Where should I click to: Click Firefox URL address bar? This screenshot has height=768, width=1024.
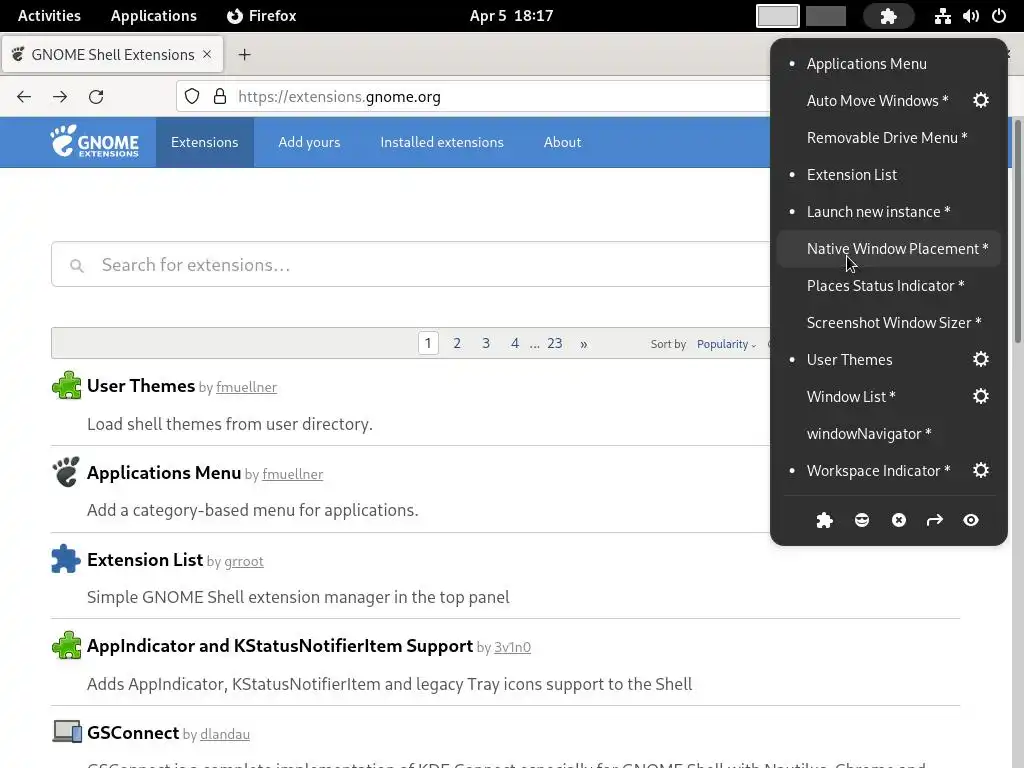pos(473,97)
